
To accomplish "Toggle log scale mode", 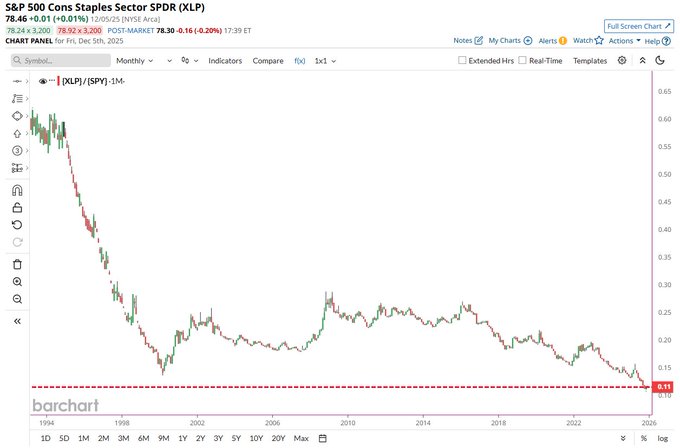I will 663,438.
